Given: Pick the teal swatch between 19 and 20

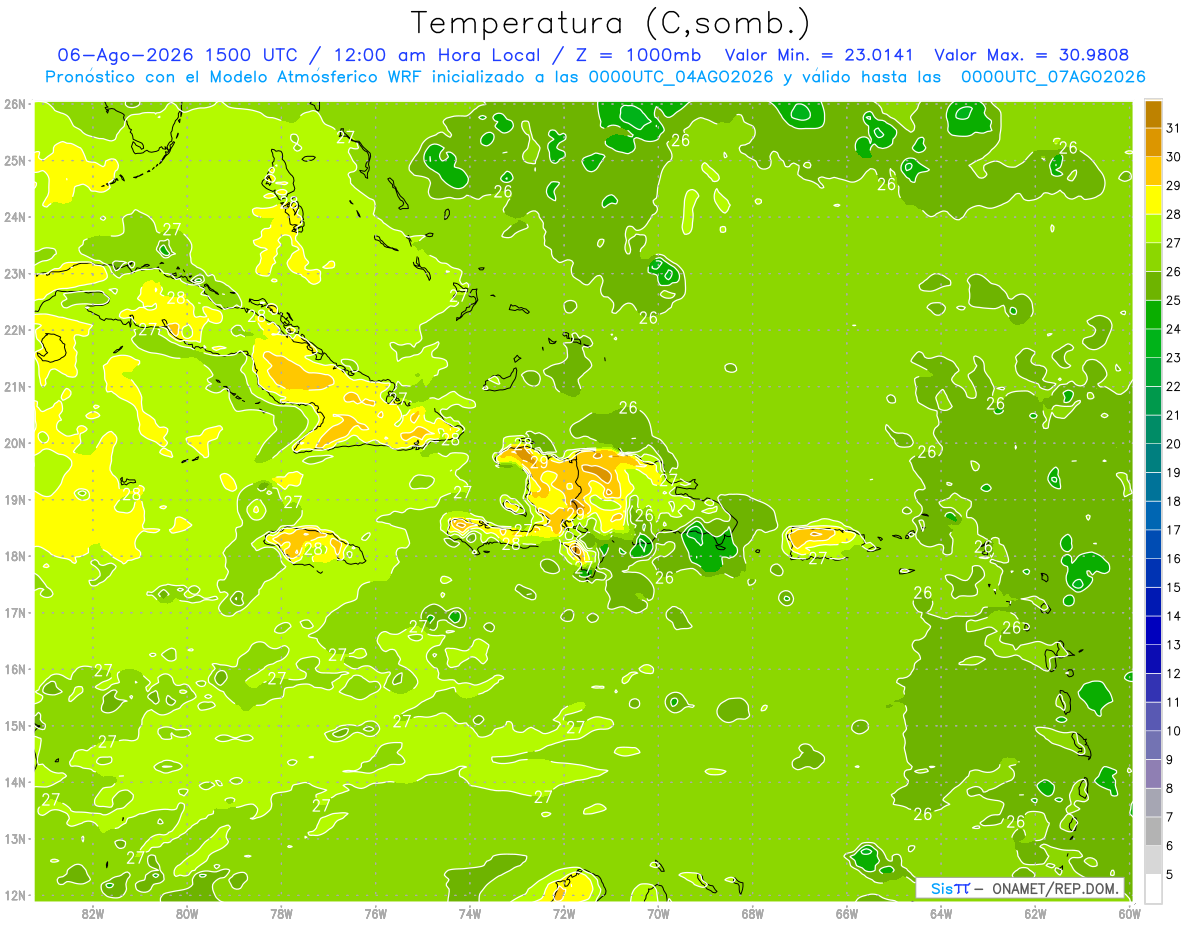Looking at the screenshot, I should pos(1153,457).
